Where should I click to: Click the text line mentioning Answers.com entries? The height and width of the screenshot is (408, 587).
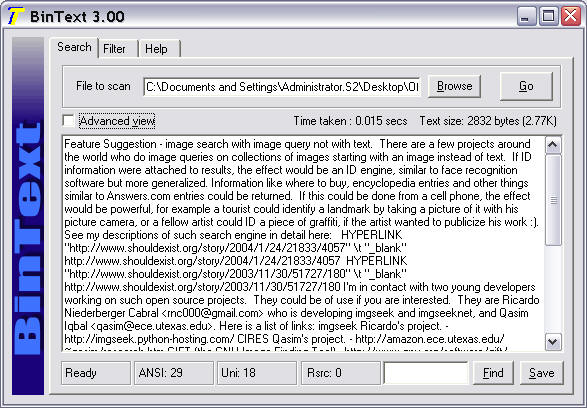pyautogui.click(x=297, y=196)
